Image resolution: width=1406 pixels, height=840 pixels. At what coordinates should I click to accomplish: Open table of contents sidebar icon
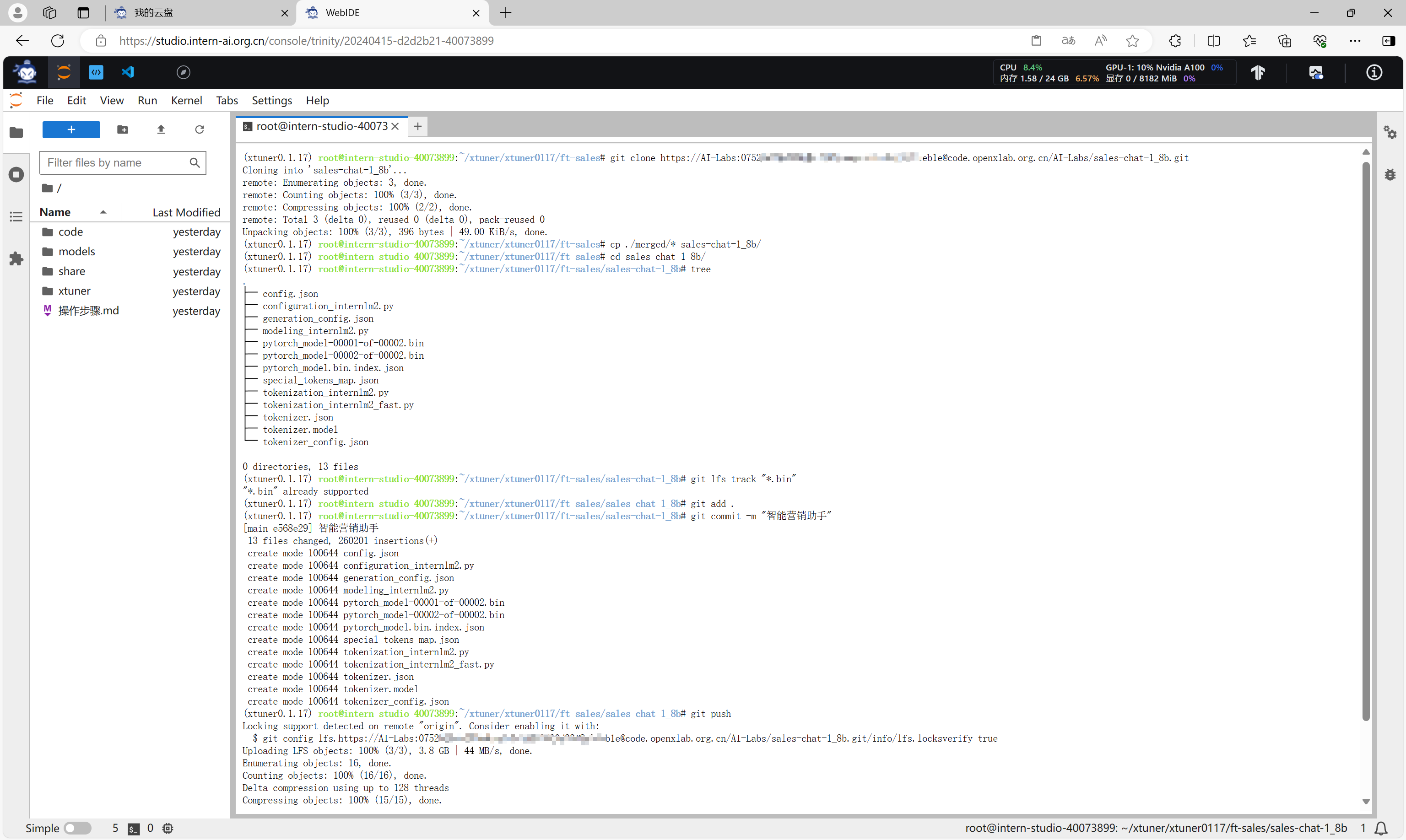coord(16,217)
